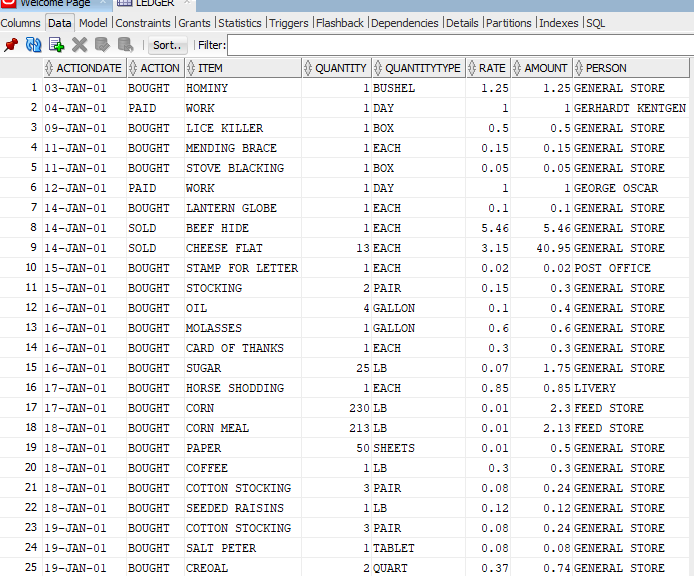Click the COFFEE cell

[243, 468]
